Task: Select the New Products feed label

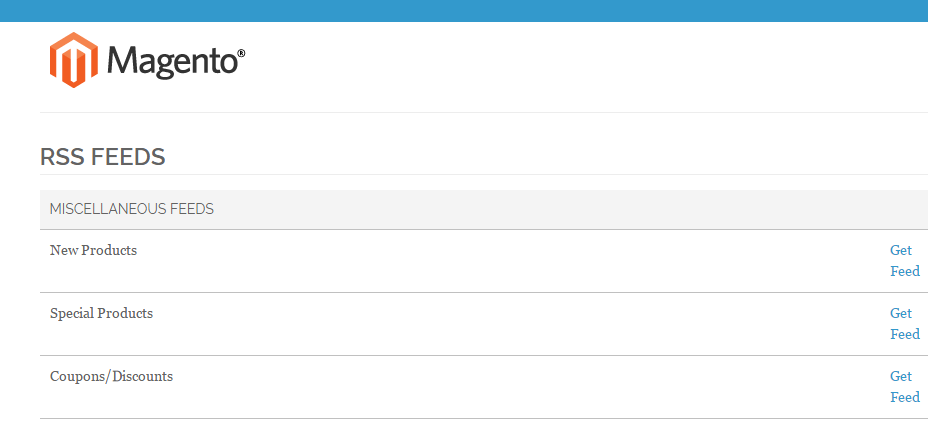Action: pos(94,250)
